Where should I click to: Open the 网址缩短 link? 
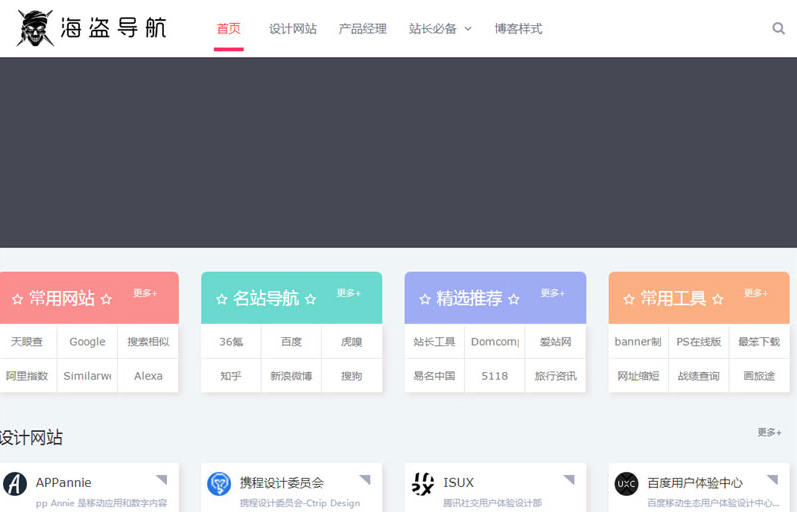[x=638, y=376]
